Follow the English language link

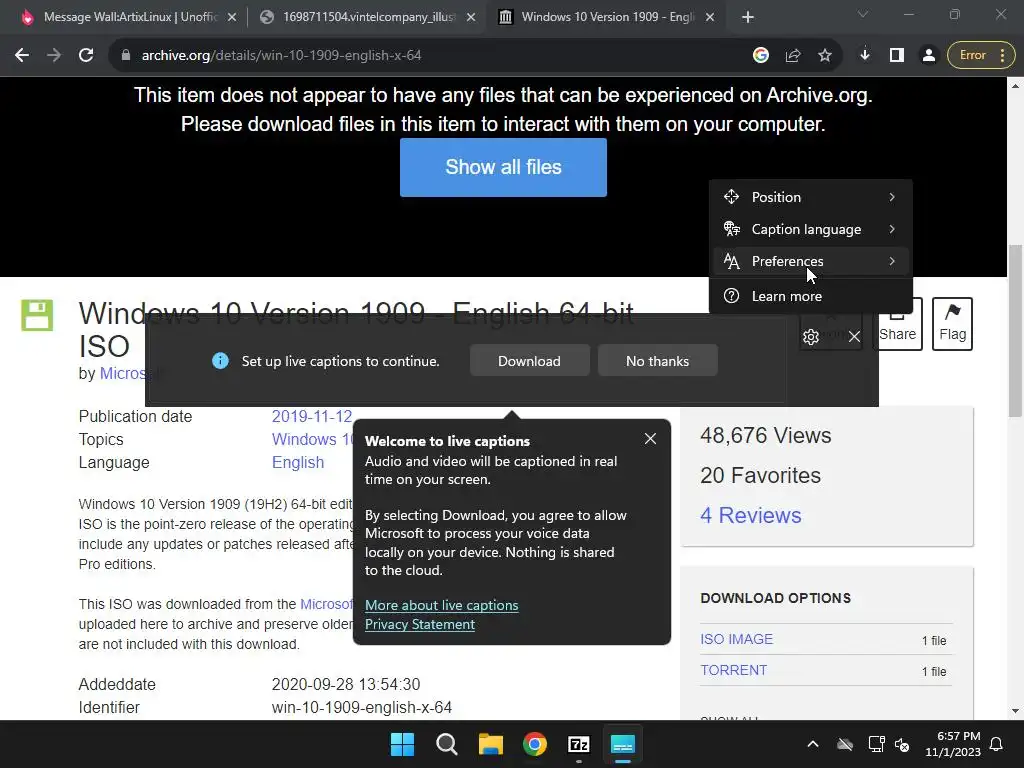tap(298, 462)
